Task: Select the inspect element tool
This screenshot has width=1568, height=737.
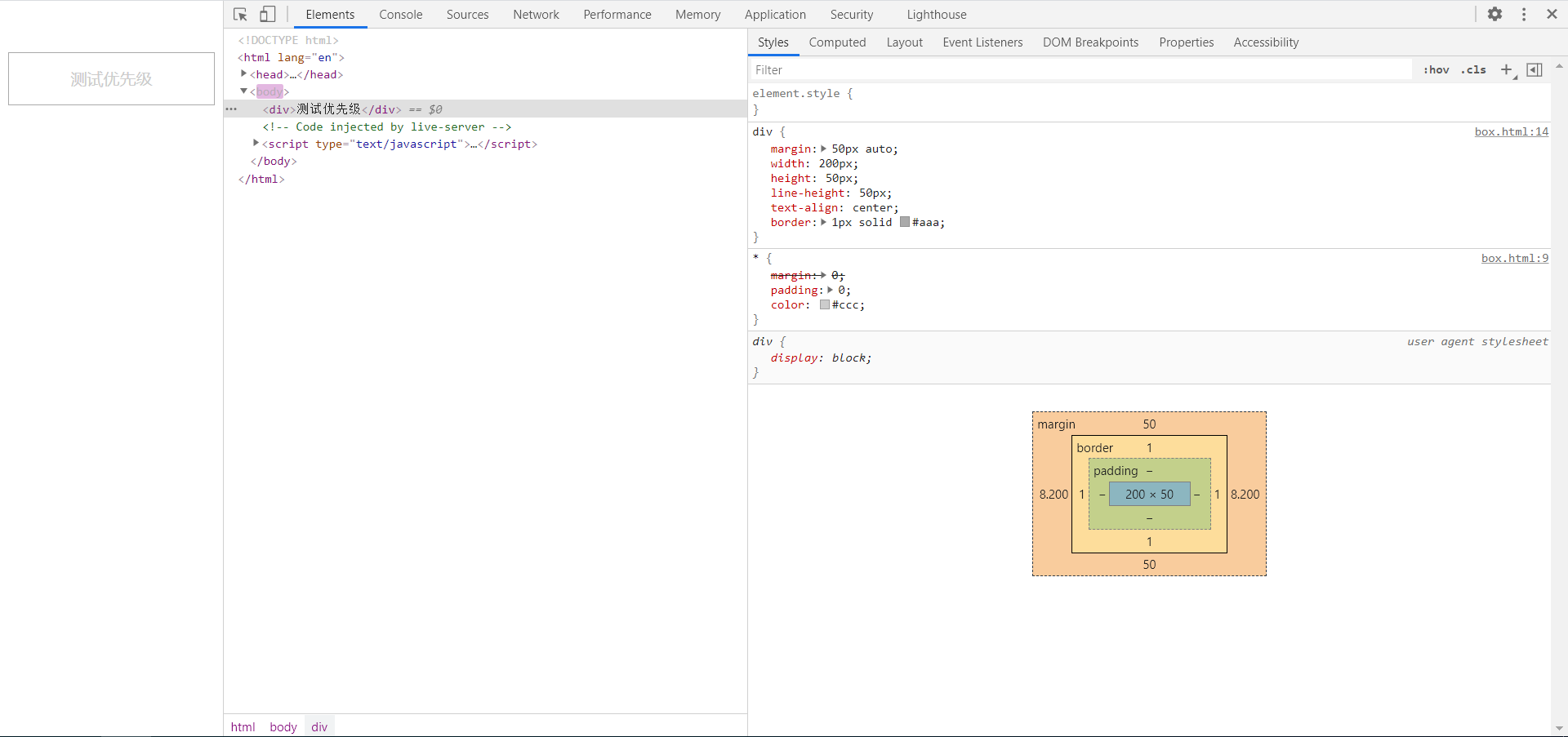Action: pyautogui.click(x=239, y=14)
